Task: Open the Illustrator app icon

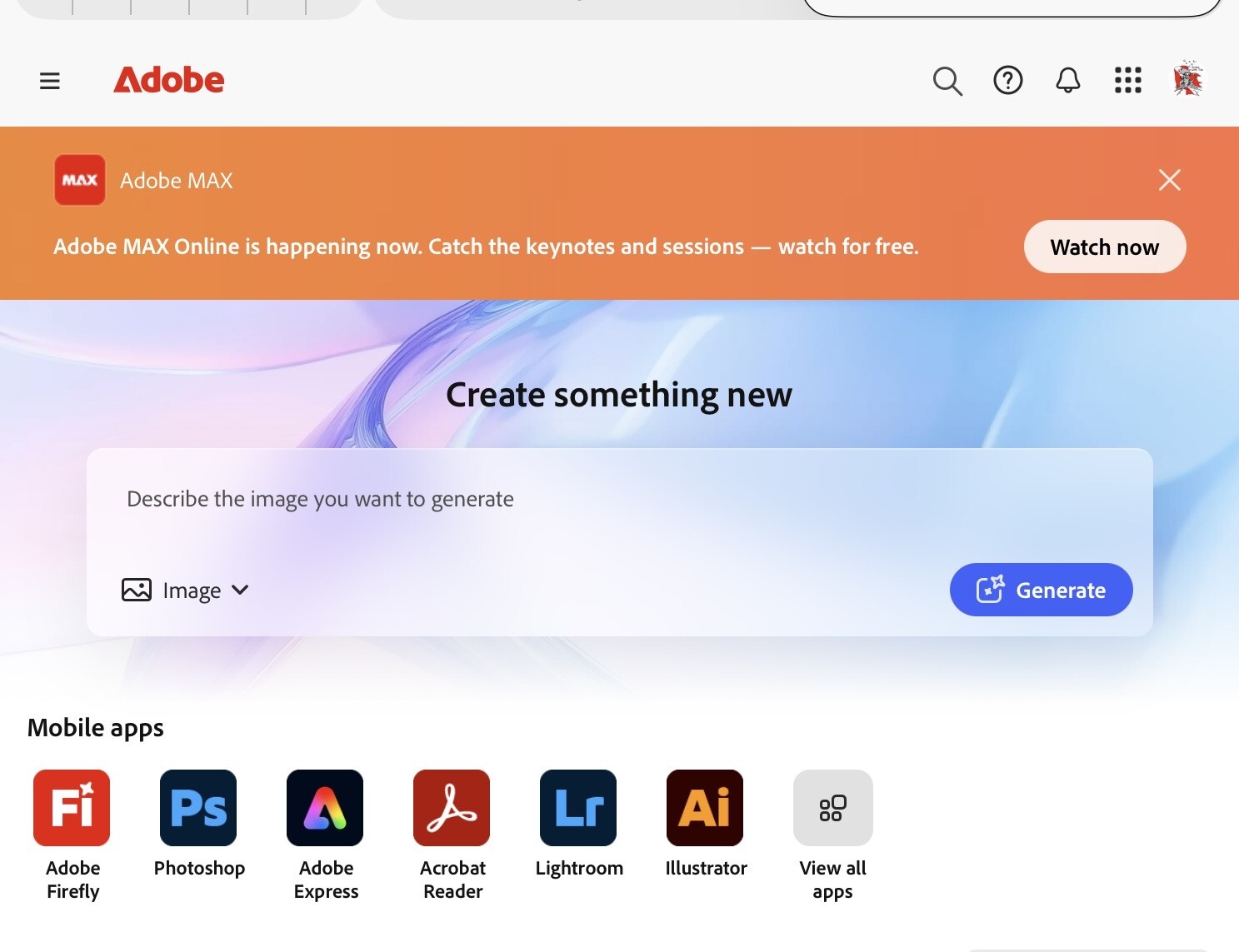Action: pos(705,808)
